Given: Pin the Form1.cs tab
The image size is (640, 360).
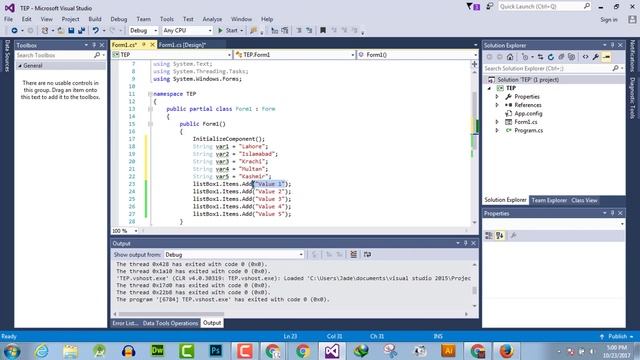Looking at the screenshot, I should click(144, 45).
